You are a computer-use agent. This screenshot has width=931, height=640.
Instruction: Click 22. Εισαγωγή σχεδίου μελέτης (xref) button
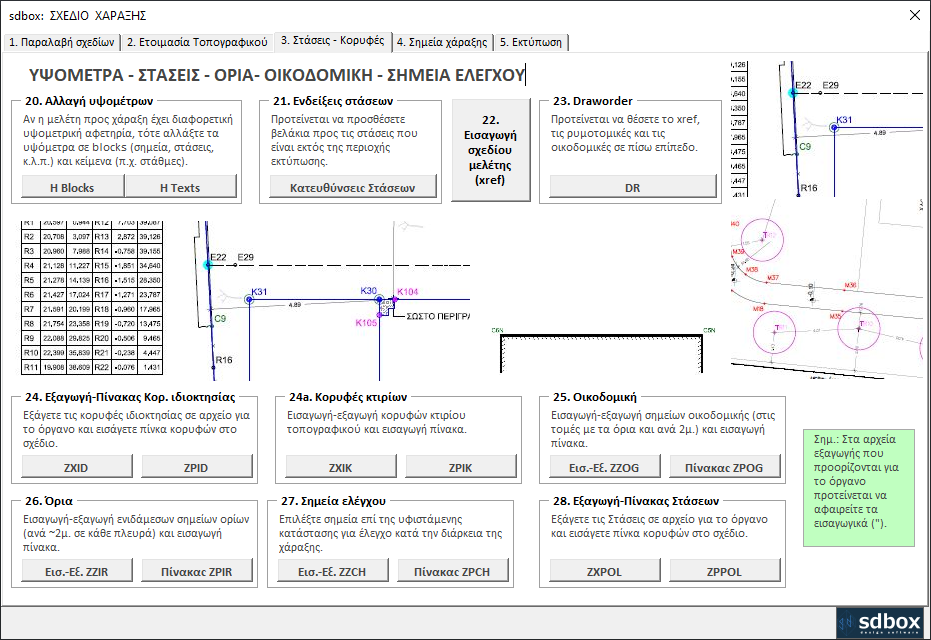click(x=490, y=150)
